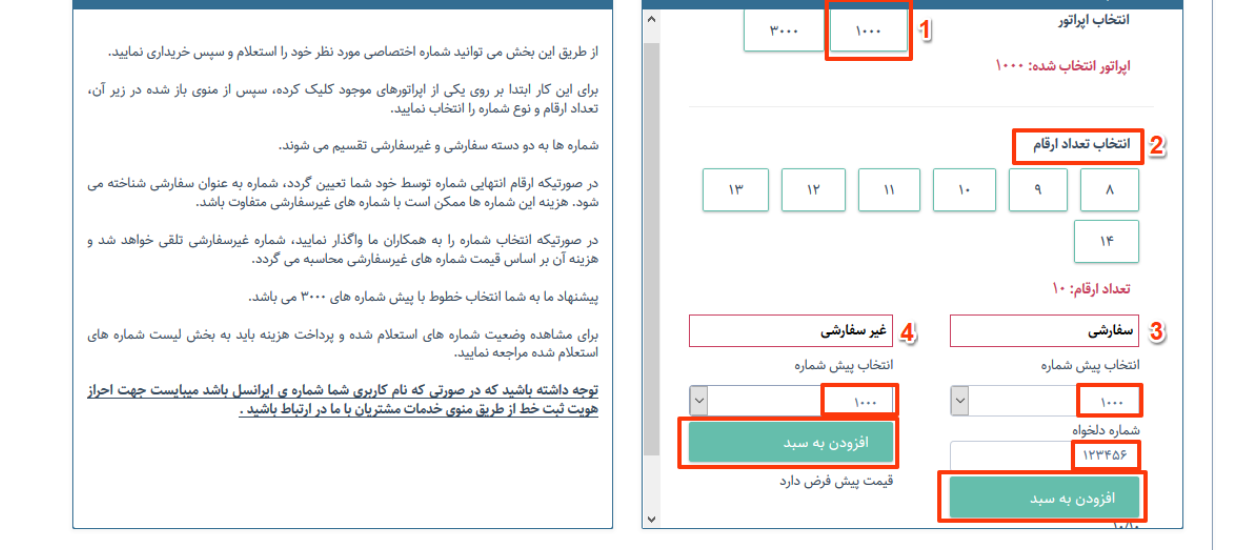
Task: Click the غیر سفارشی section header
Action: coord(791,331)
